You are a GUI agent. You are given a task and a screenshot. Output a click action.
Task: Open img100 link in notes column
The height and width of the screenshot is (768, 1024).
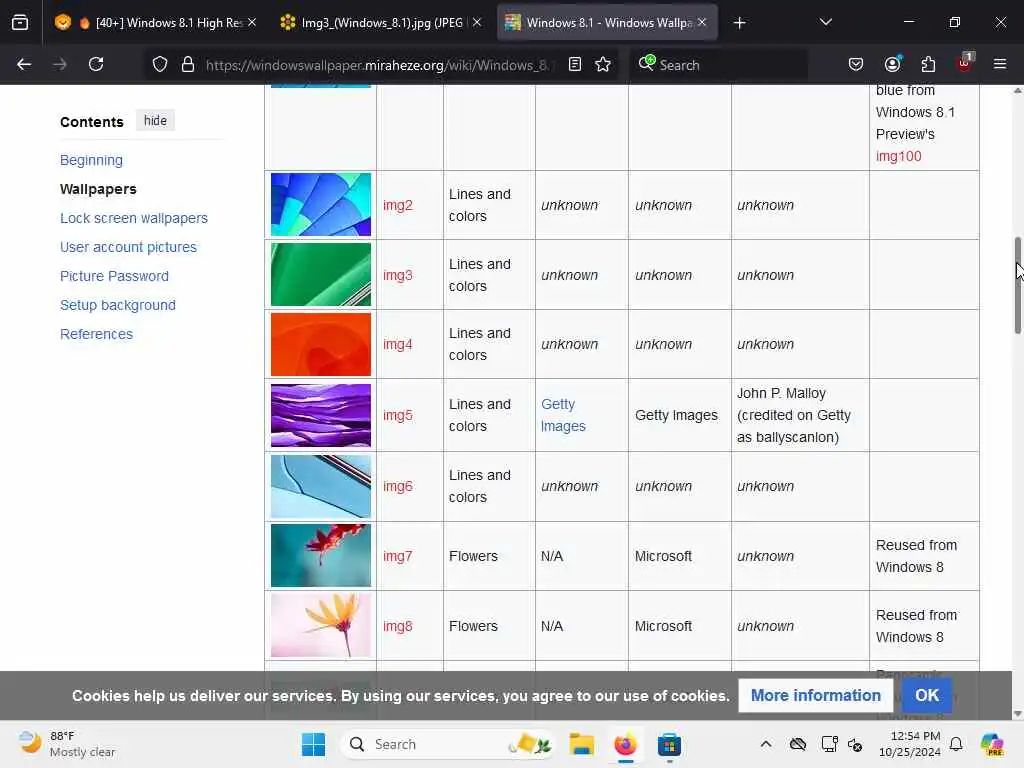(x=899, y=156)
